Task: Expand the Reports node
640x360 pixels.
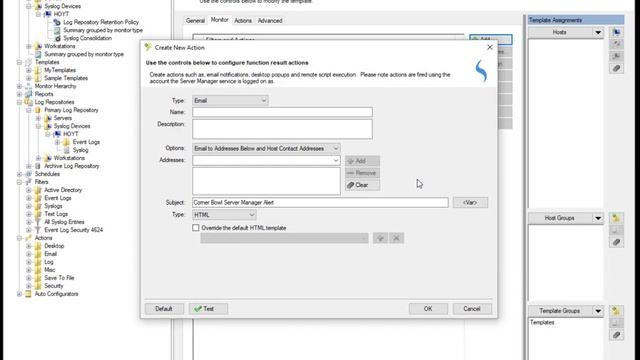Action: pos(19,94)
